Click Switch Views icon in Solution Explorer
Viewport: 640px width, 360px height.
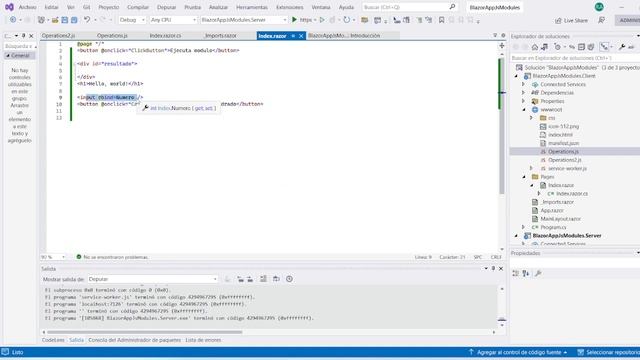[544, 47]
